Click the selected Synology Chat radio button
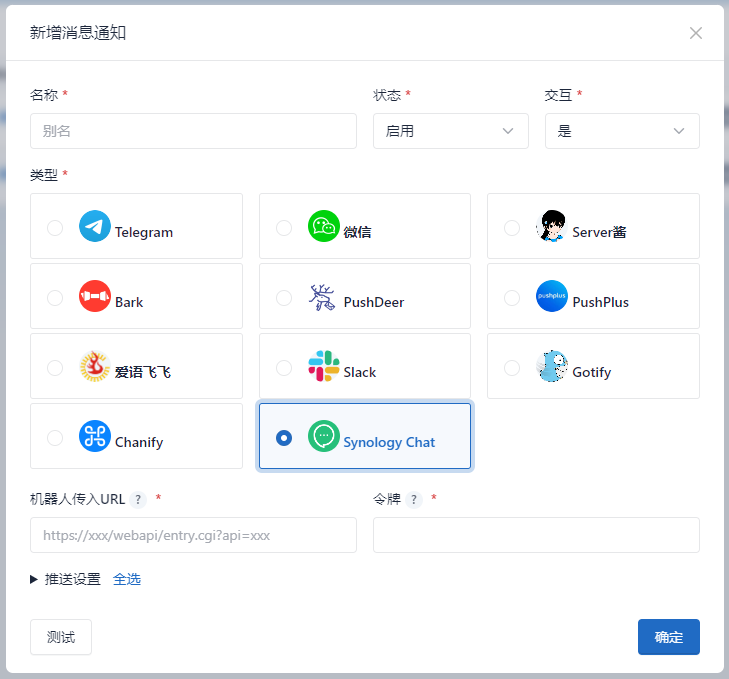Viewport: 729px width, 679px height. [284, 438]
